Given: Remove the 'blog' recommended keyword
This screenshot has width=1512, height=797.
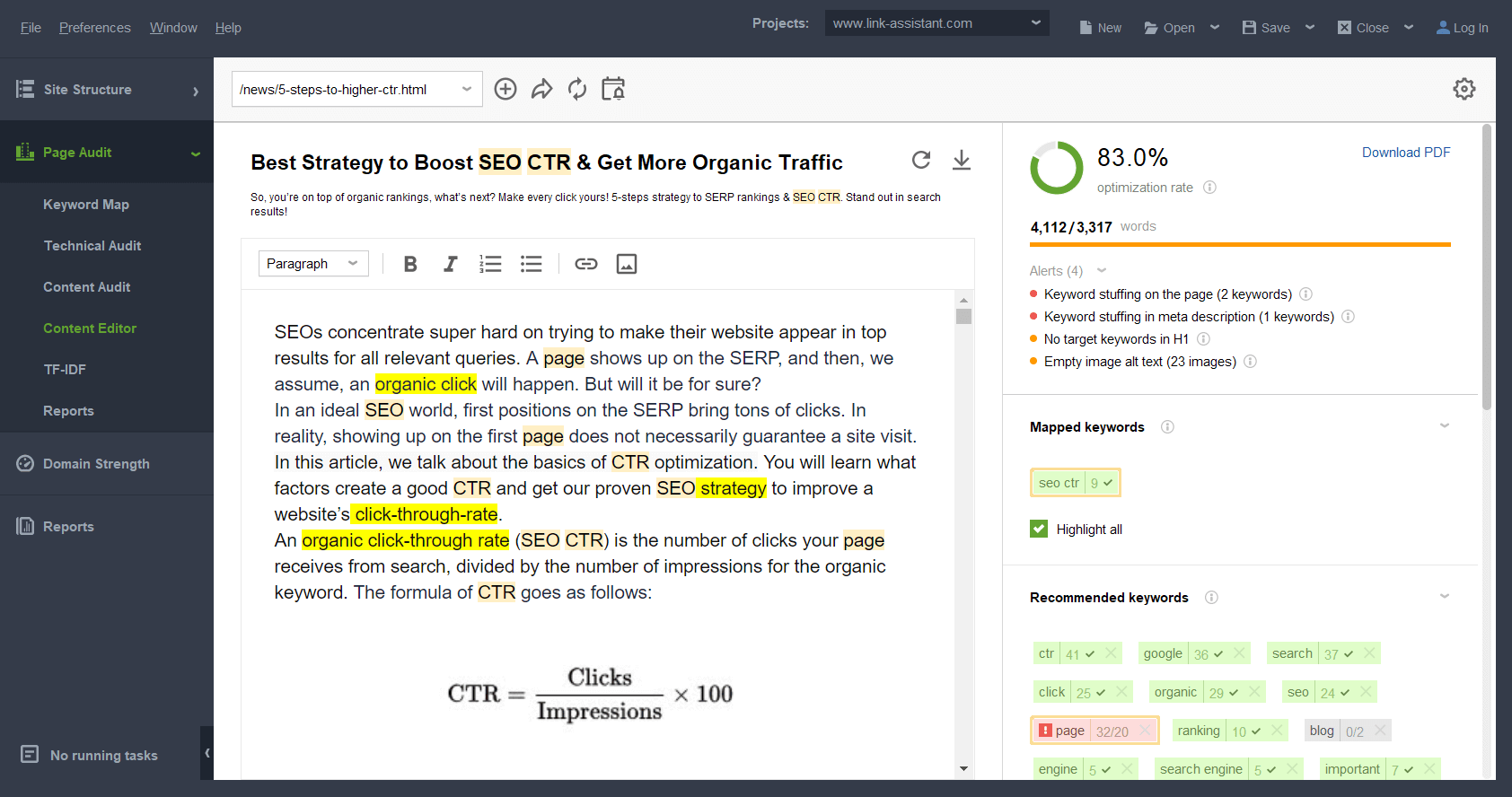Looking at the screenshot, I should tap(1381, 731).
